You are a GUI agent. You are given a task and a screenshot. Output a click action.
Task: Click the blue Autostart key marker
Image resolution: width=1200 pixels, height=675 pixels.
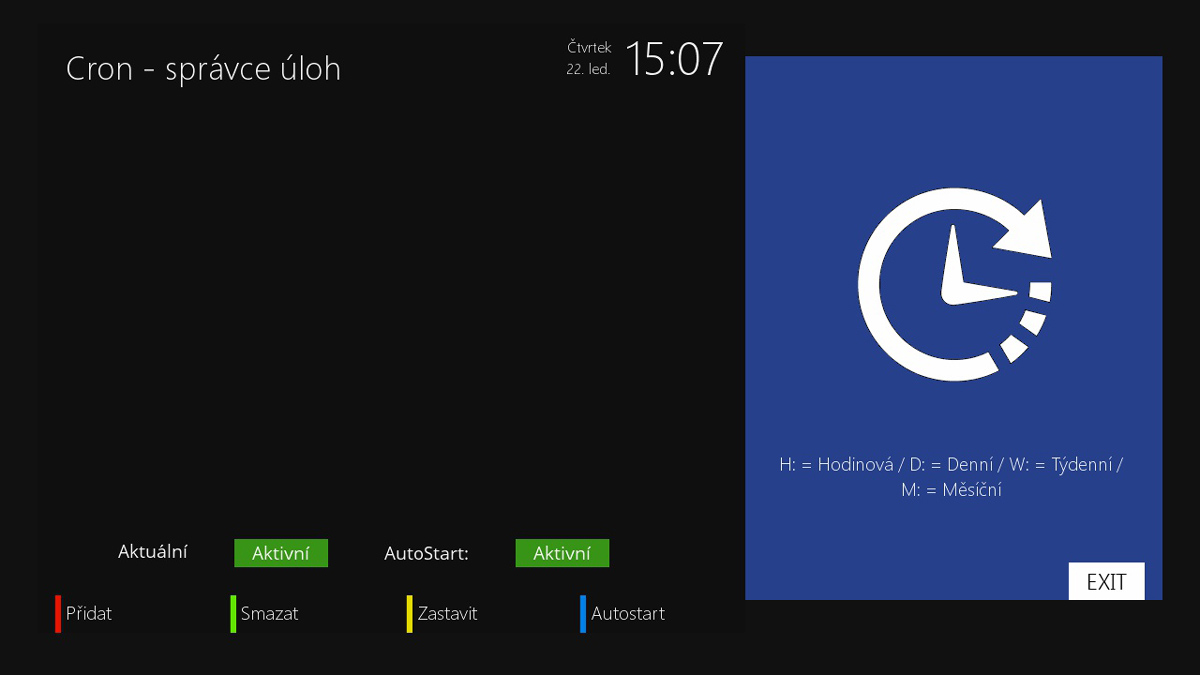coord(583,614)
